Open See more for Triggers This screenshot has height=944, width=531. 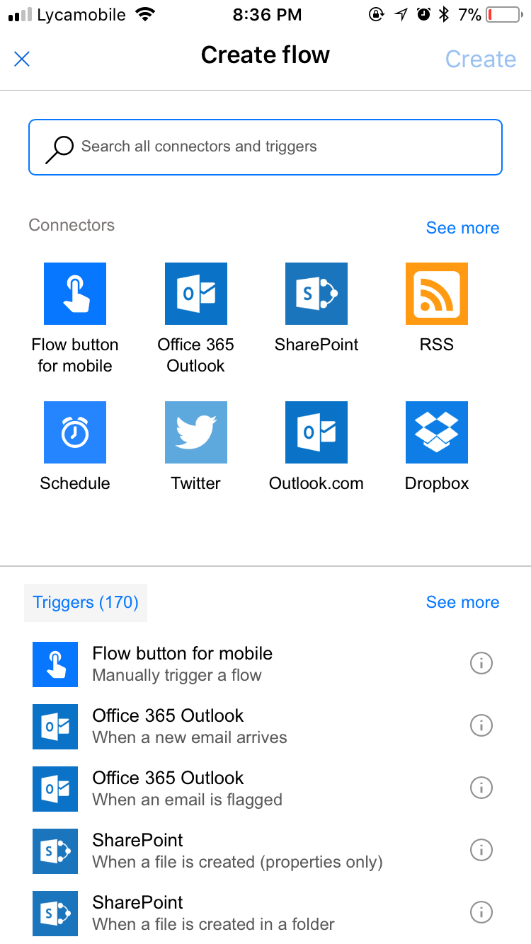pos(462,602)
